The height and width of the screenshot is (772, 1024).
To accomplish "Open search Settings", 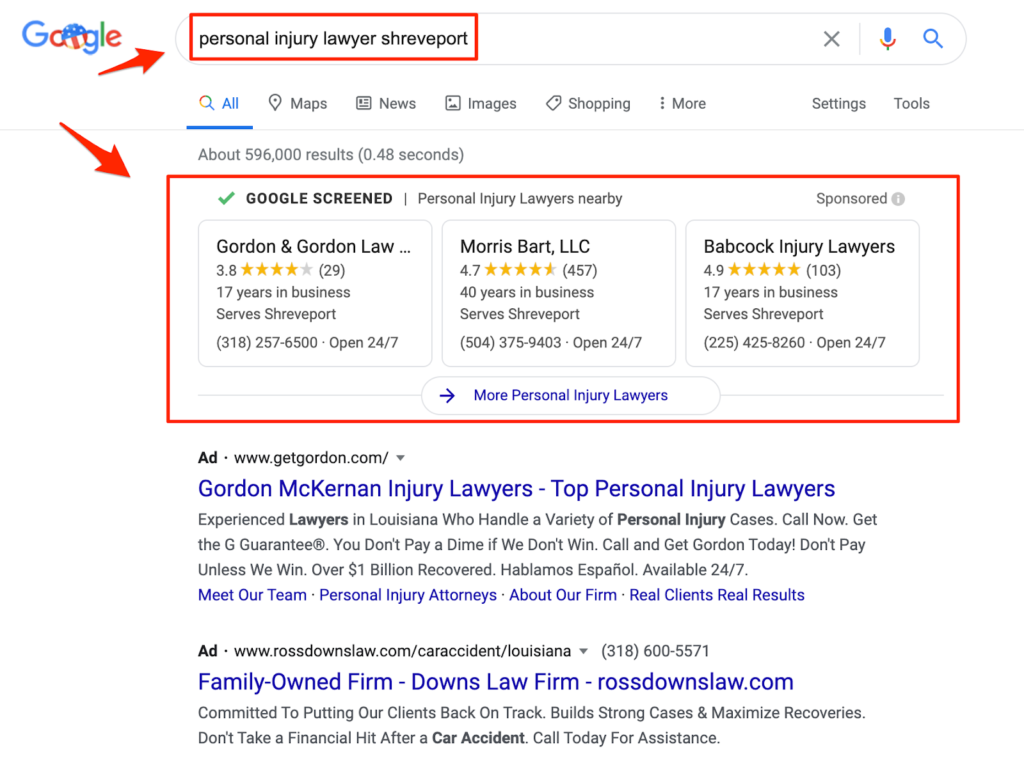I will point(839,103).
